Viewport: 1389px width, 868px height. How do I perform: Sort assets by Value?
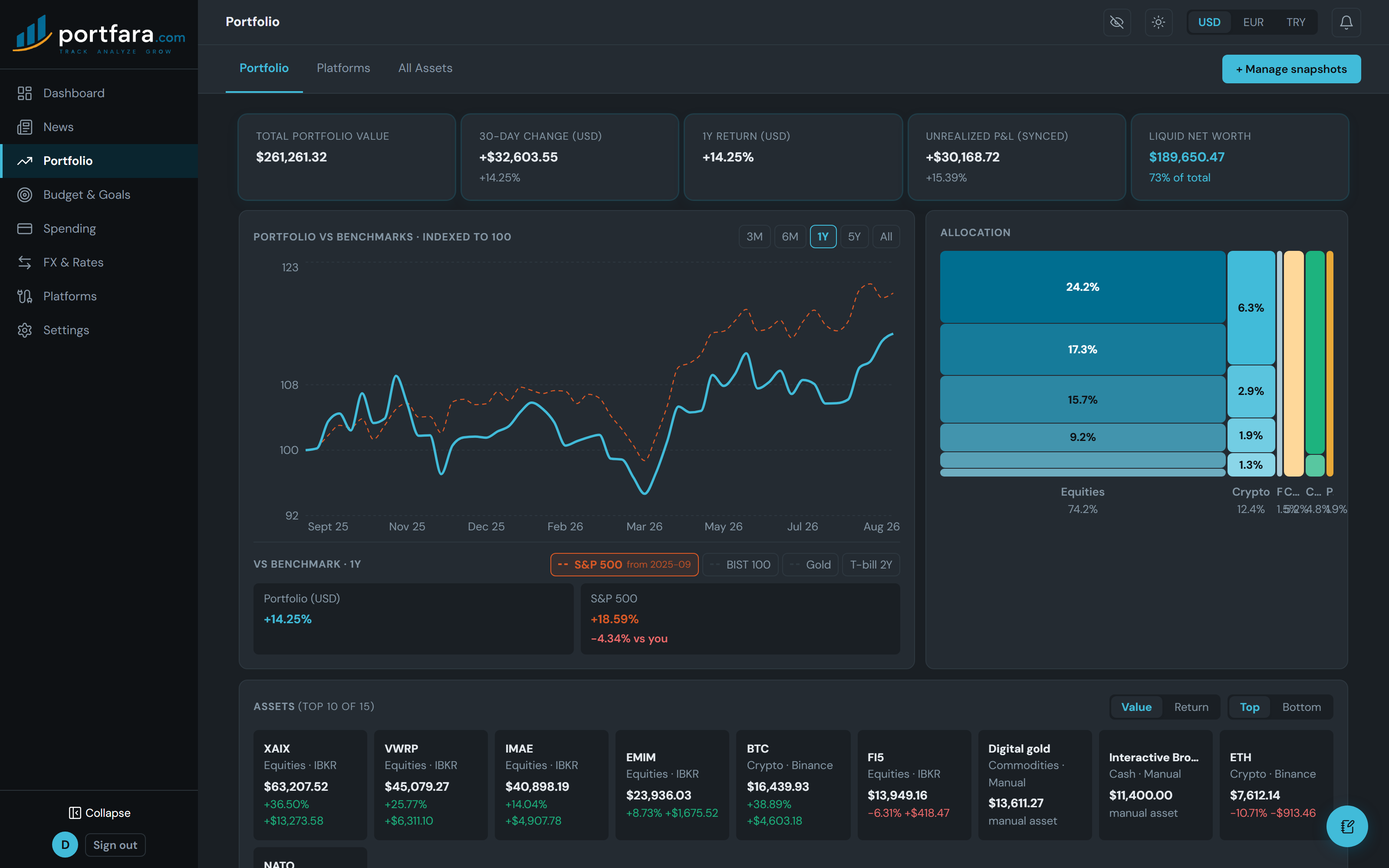[x=1136, y=707]
